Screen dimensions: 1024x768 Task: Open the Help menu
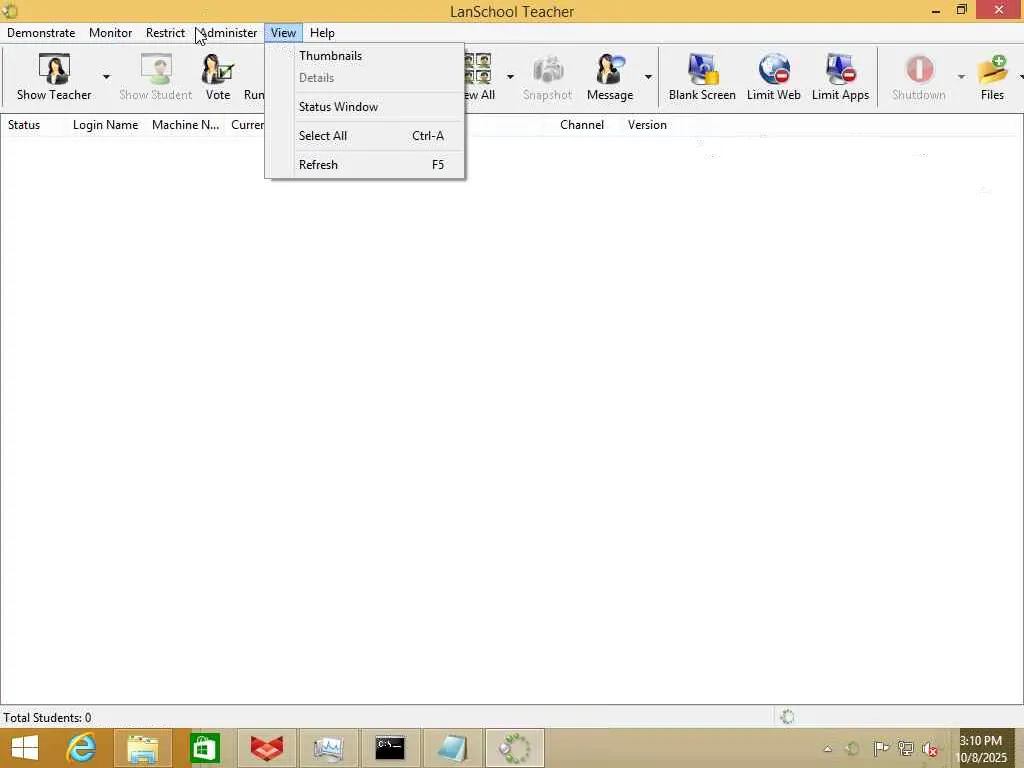322,33
